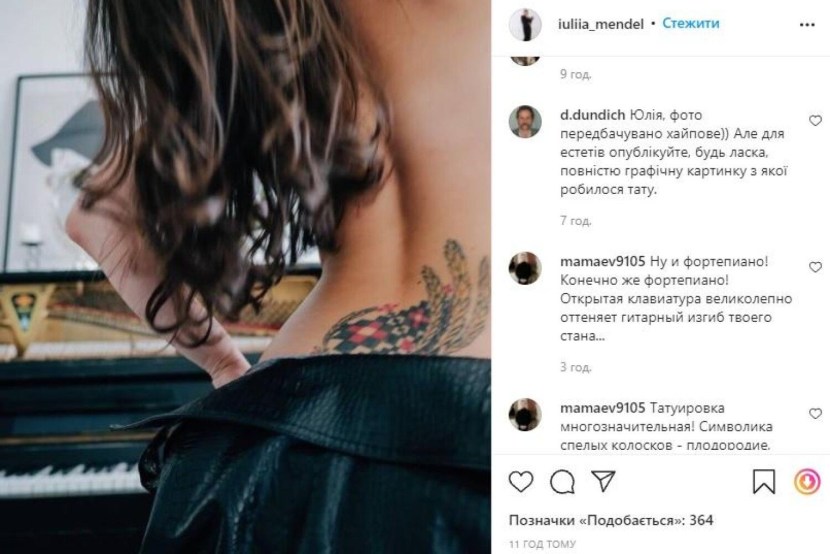View the likes count «Подобається»: 364
The image size is (830, 554).
click(x=611, y=520)
